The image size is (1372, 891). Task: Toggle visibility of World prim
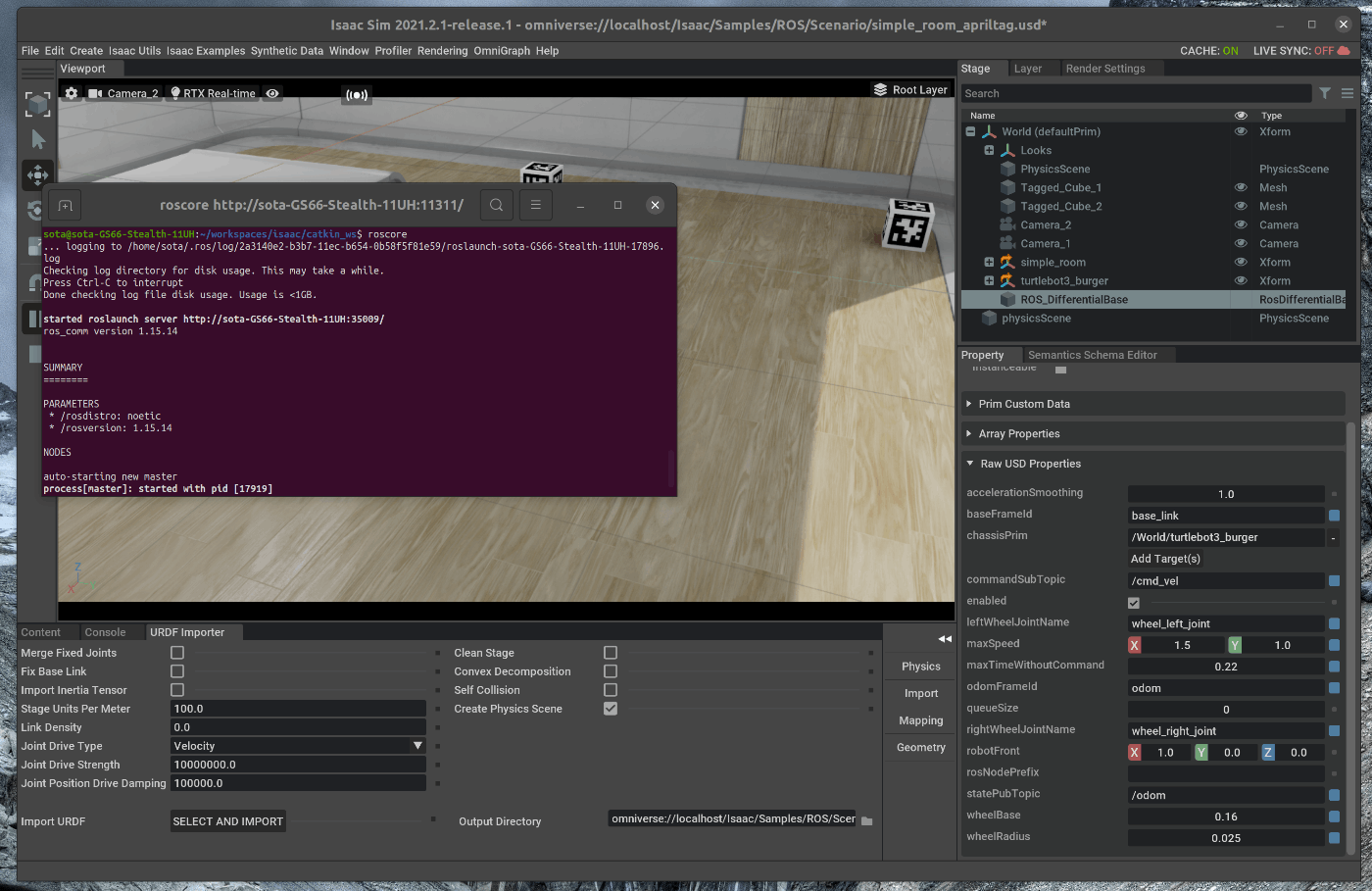tap(1241, 131)
